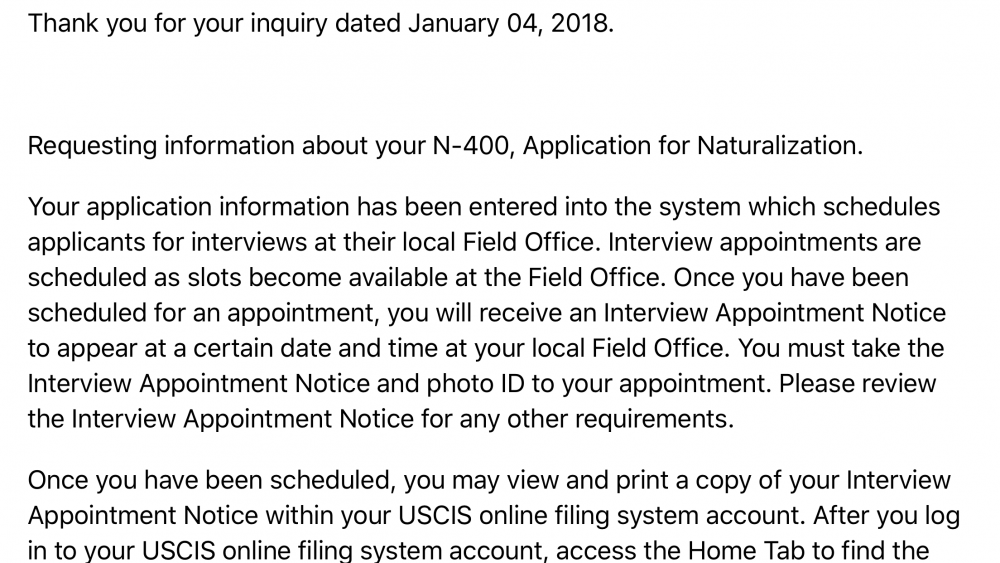1000x563 pixels.
Task: Click the word slots
Action: [x=214, y=278]
